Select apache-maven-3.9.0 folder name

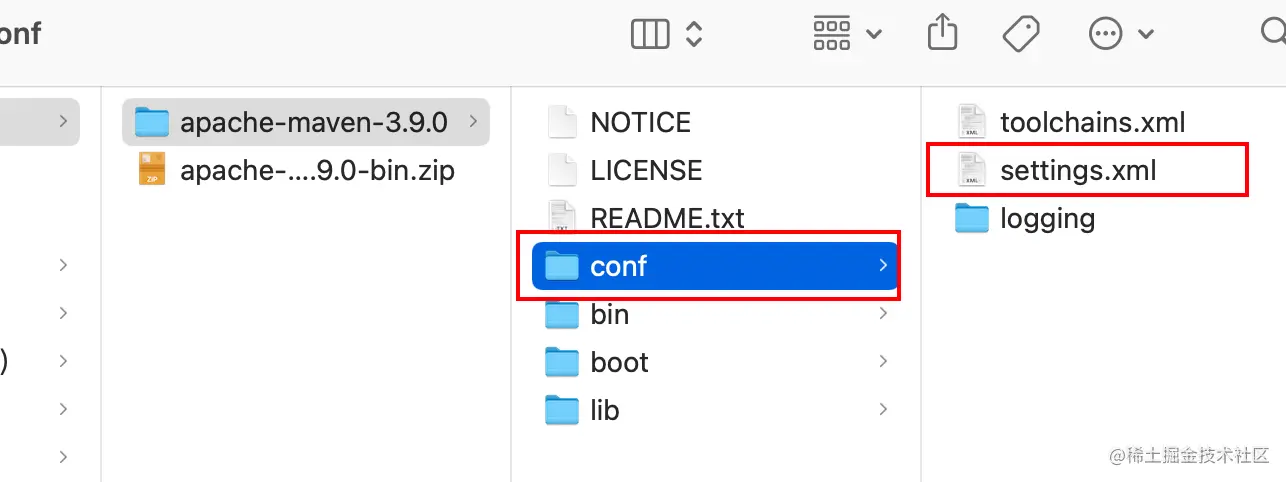(314, 123)
